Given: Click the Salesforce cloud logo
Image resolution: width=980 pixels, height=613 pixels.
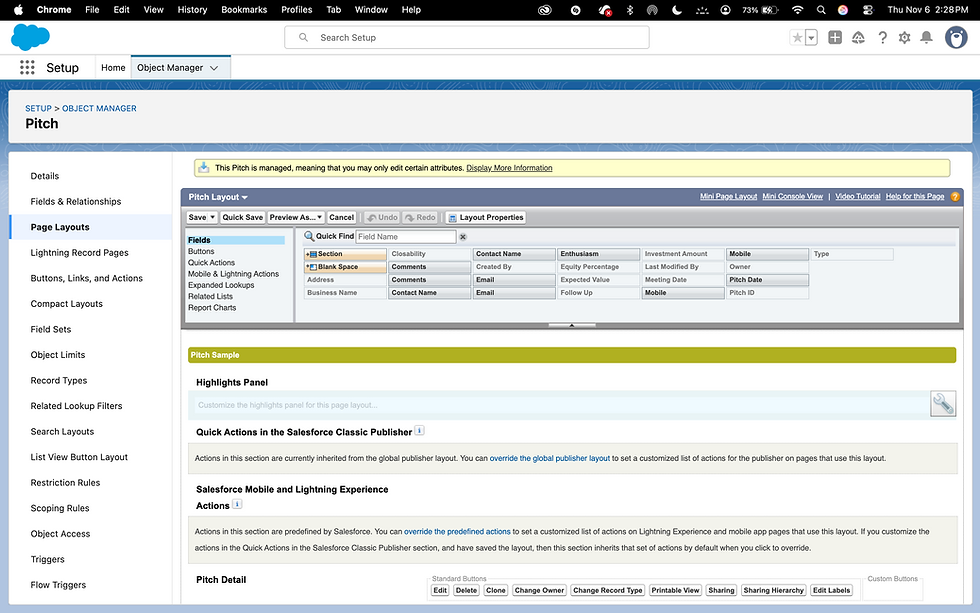Looking at the screenshot, I should tap(30, 37).
